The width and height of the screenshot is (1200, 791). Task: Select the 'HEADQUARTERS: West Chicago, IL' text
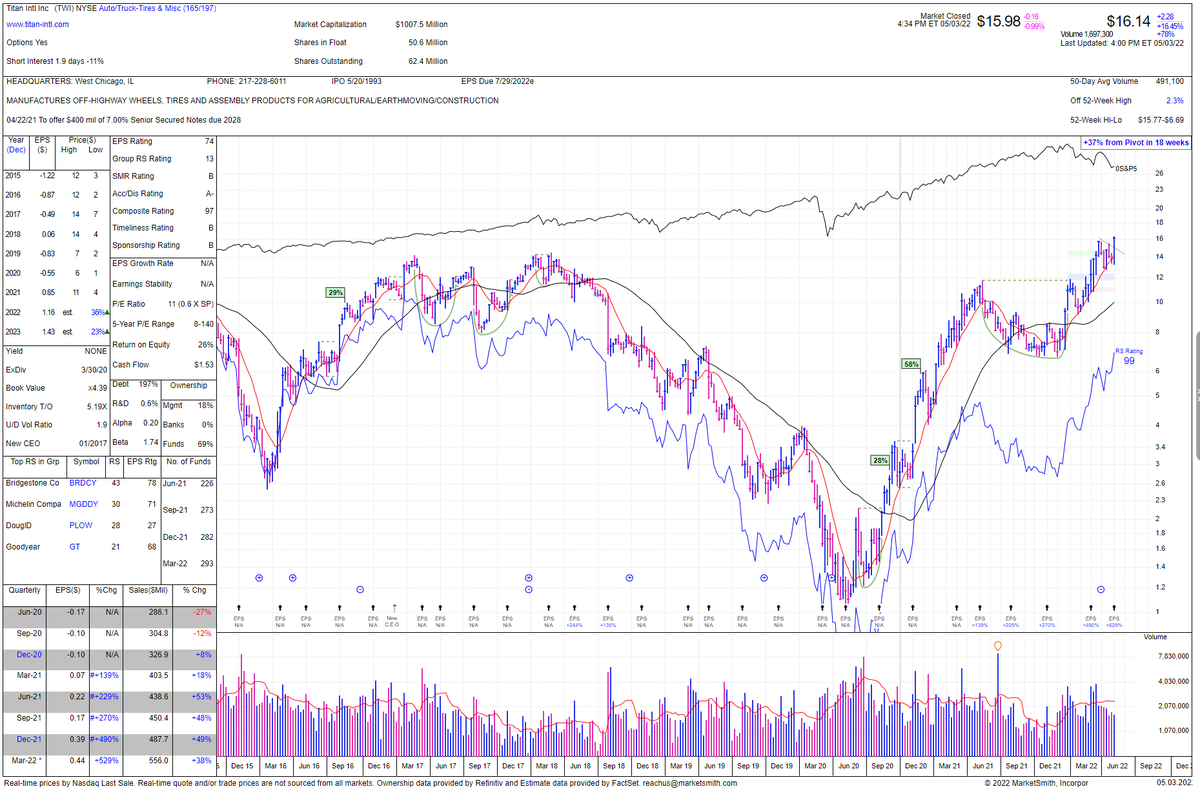[70, 81]
